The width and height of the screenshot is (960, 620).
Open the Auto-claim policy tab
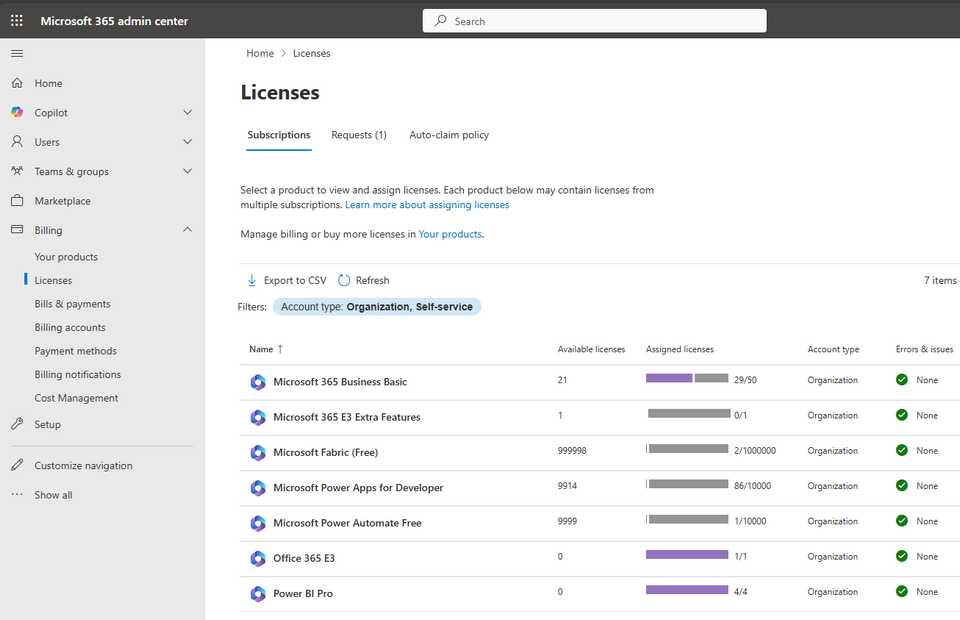[x=449, y=135]
